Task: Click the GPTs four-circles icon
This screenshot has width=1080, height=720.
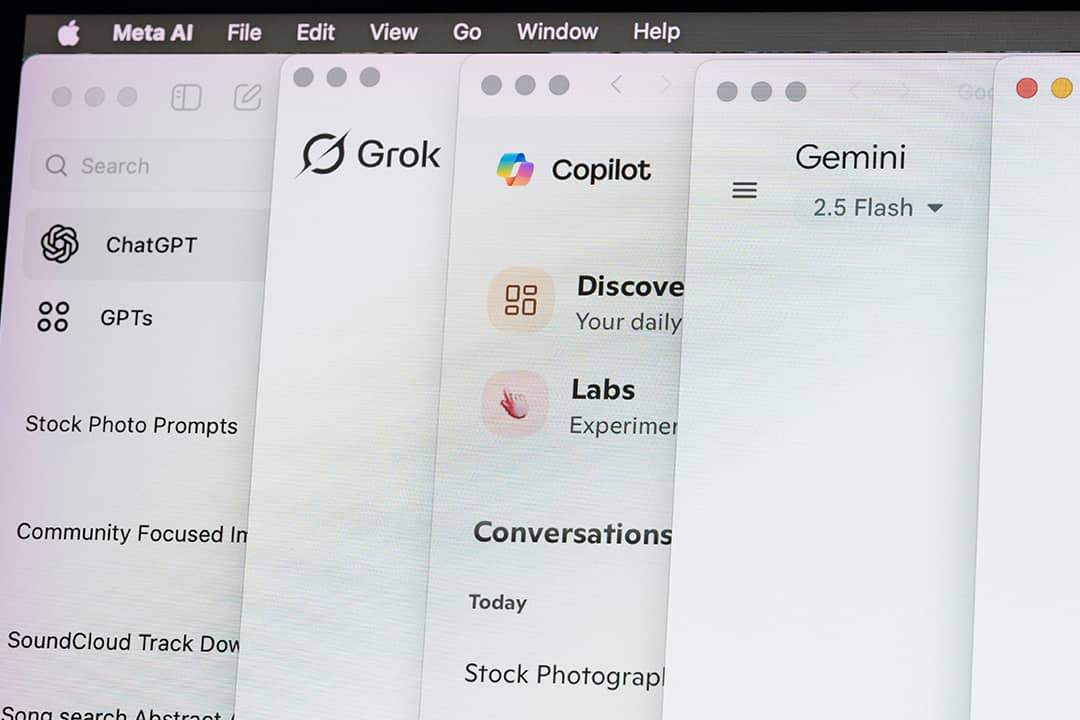Action: pyautogui.click(x=53, y=317)
